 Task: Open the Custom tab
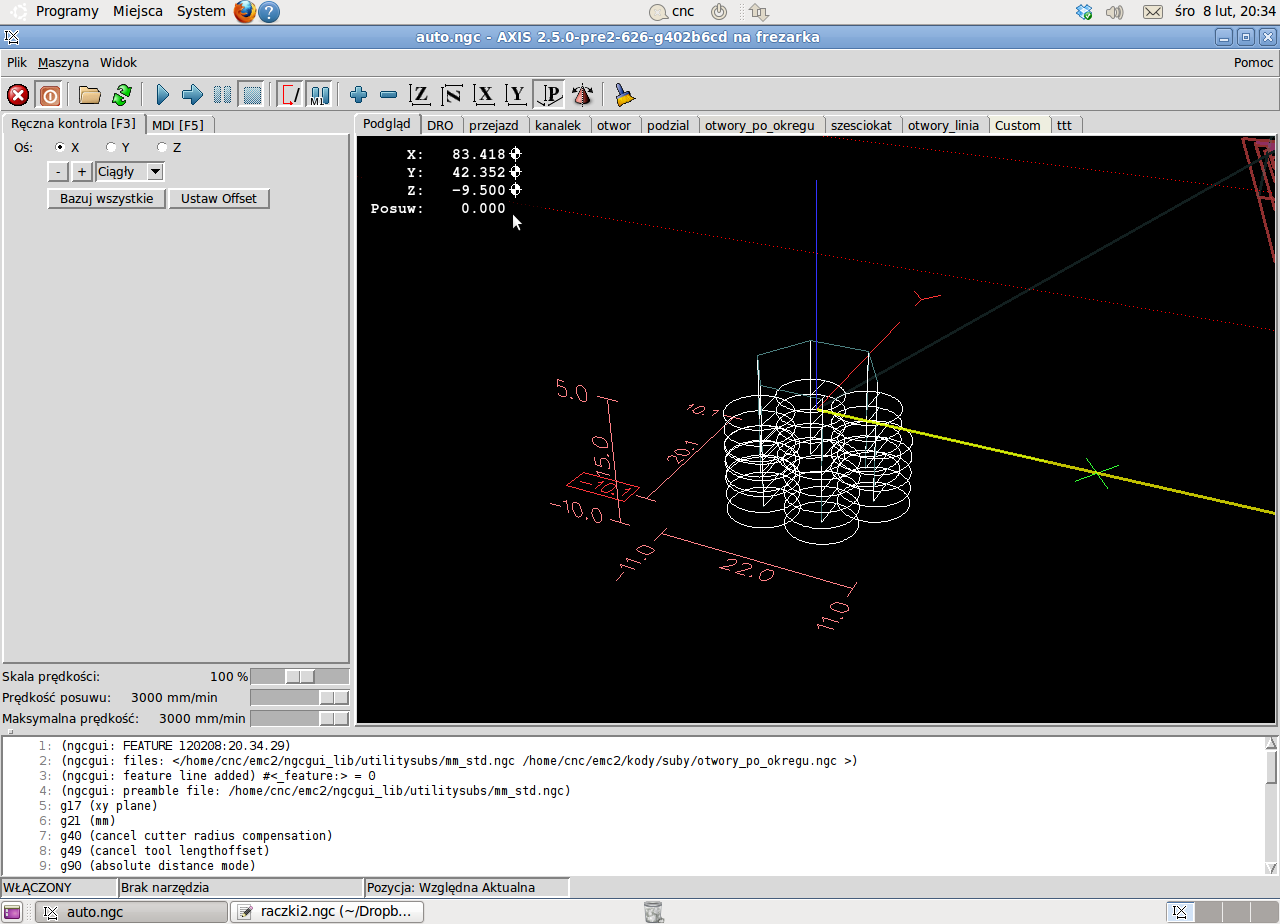click(x=1018, y=125)
